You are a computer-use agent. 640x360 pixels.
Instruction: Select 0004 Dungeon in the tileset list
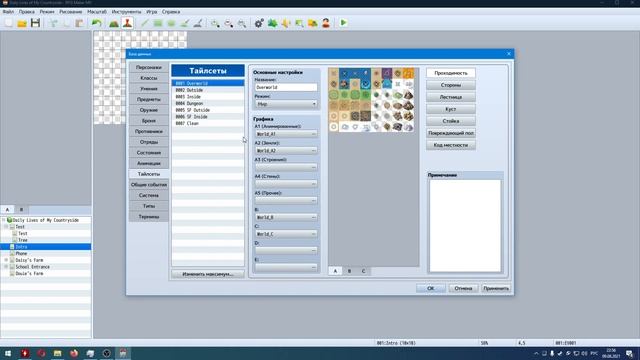coord(208,103)
